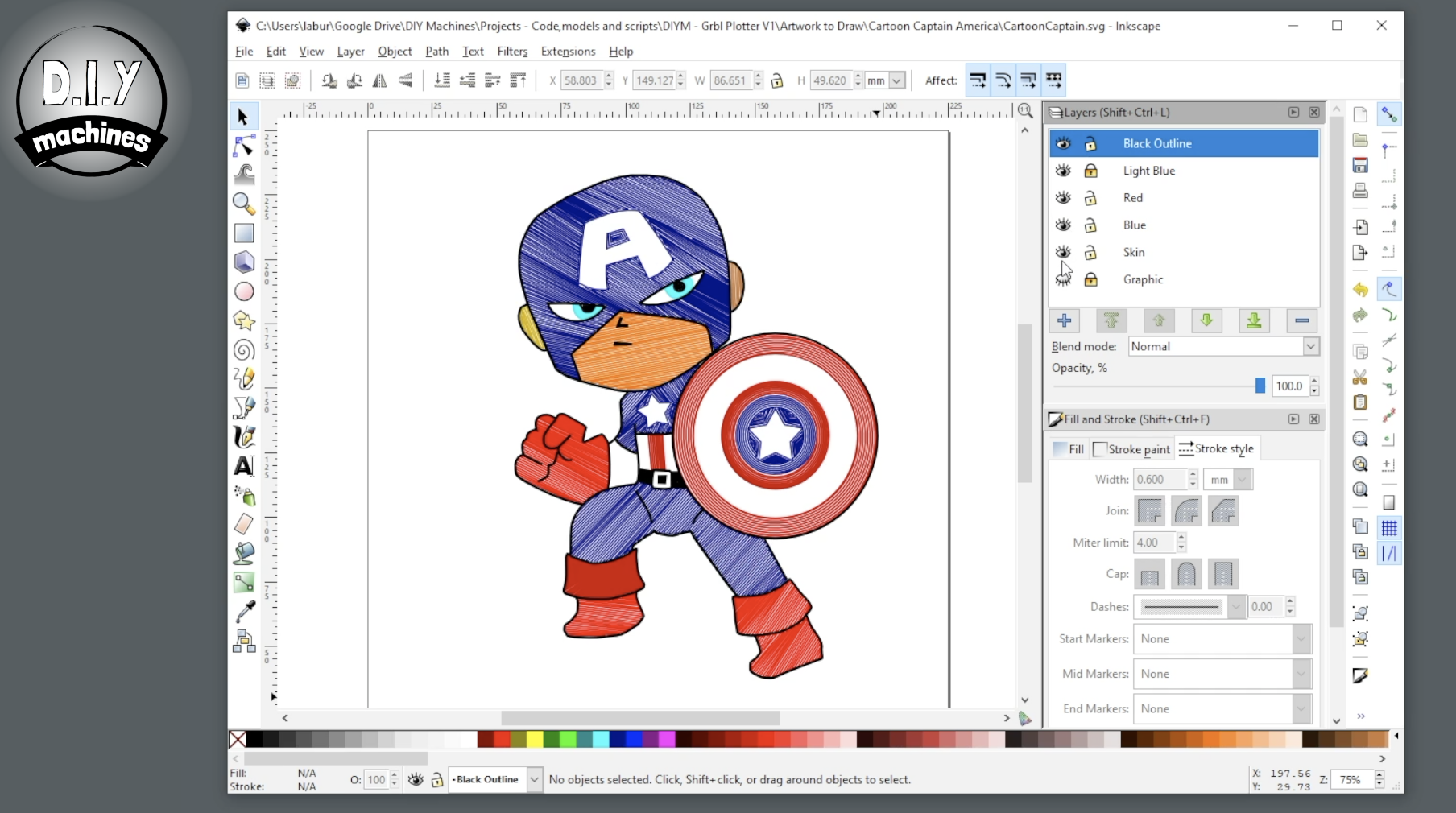1456x813 pixels.
Task: Click the Rotate 90 counter-clockwise icon
Action: [x=329, y=80]
